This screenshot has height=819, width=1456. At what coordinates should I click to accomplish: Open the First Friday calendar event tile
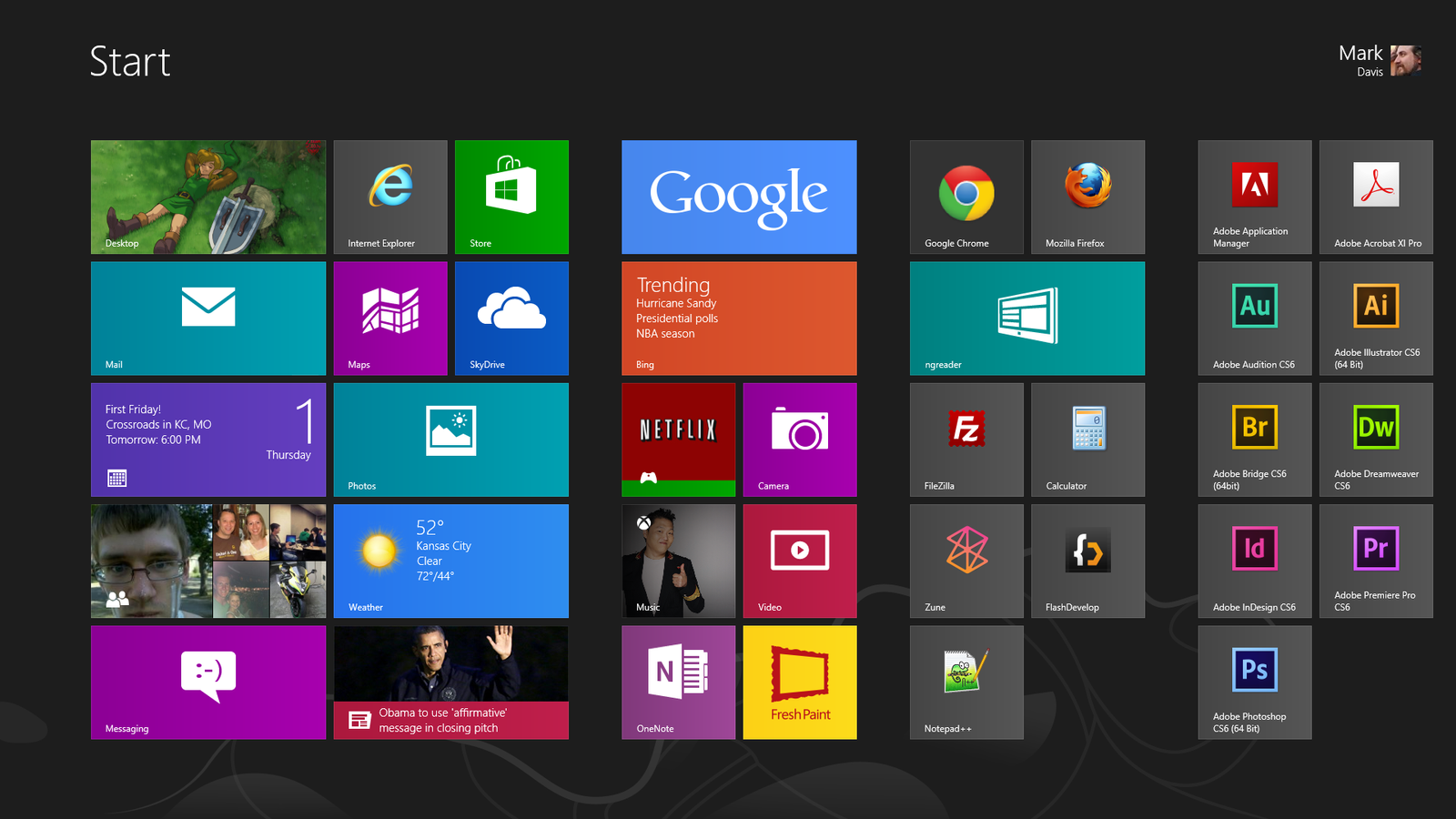[208, 440]
